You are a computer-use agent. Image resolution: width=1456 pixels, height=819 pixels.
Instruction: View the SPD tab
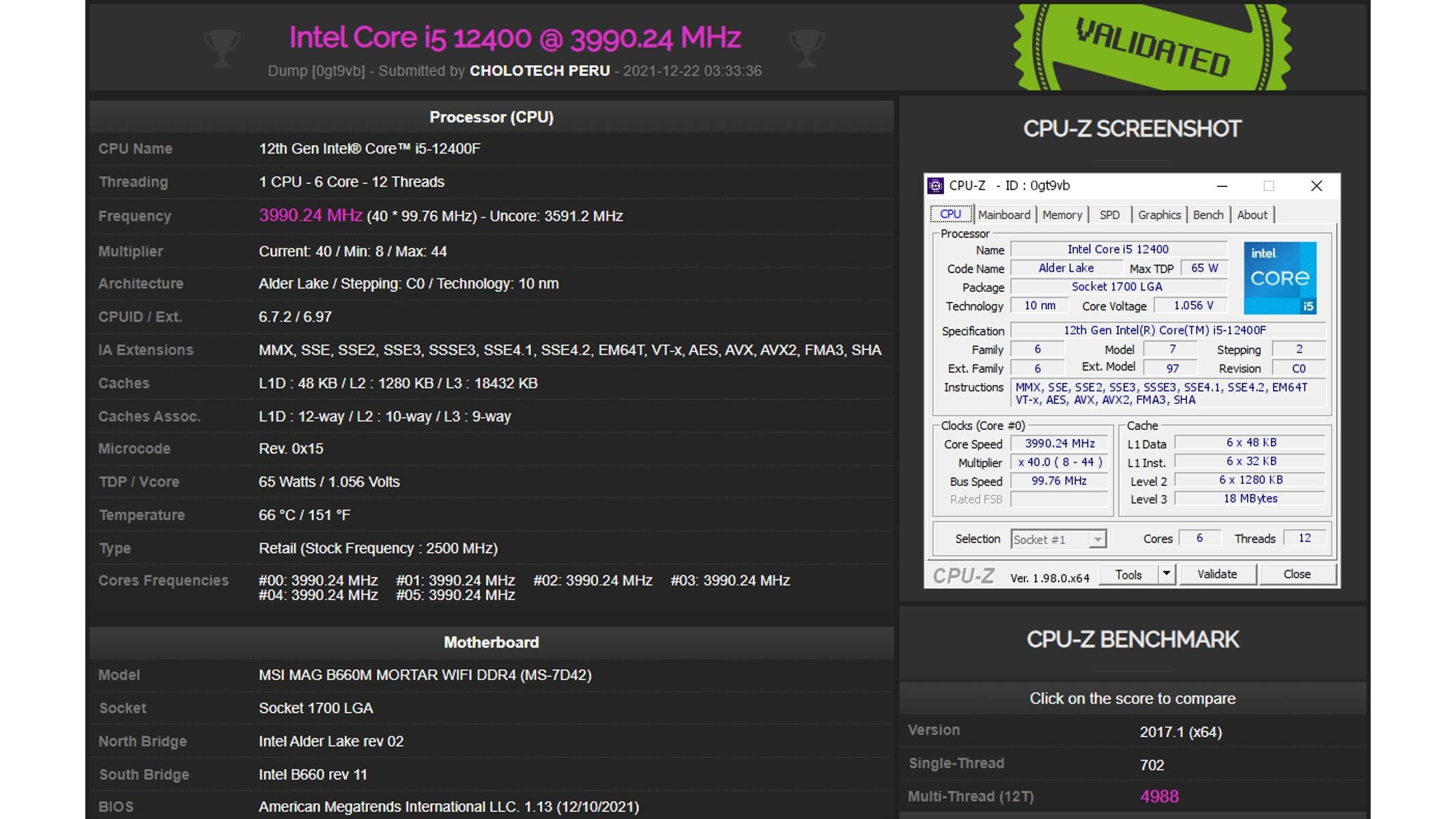(1110, 214)
